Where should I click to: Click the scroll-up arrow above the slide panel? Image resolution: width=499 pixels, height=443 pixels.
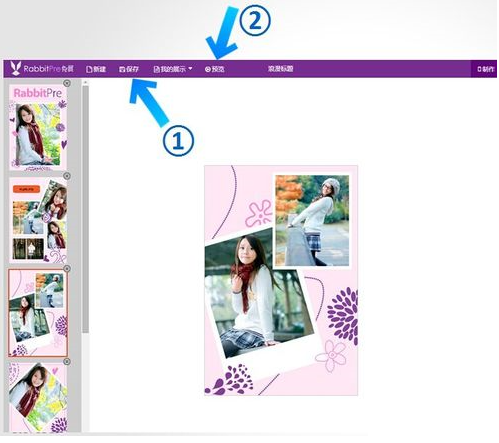coord(85,82)
